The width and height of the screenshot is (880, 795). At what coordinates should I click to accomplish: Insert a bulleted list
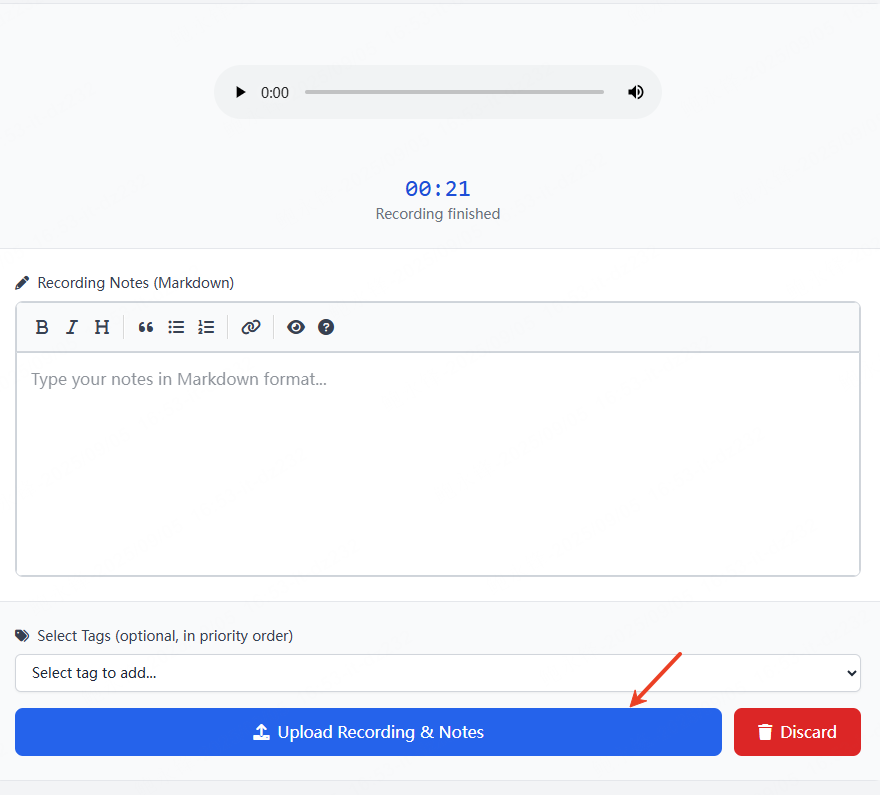(x=176, y=327)
